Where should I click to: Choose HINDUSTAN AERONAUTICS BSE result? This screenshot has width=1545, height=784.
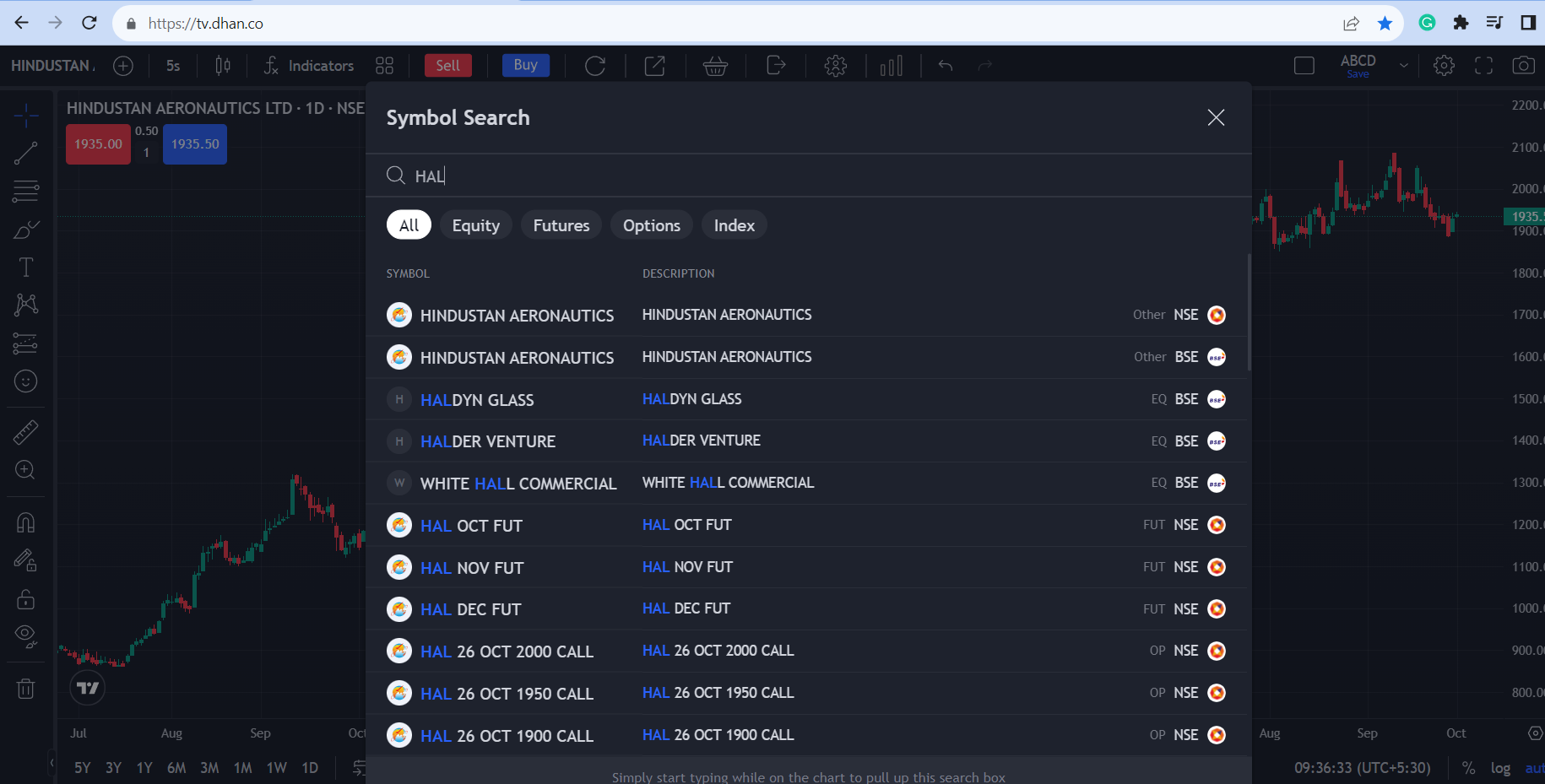click(806, 357)
